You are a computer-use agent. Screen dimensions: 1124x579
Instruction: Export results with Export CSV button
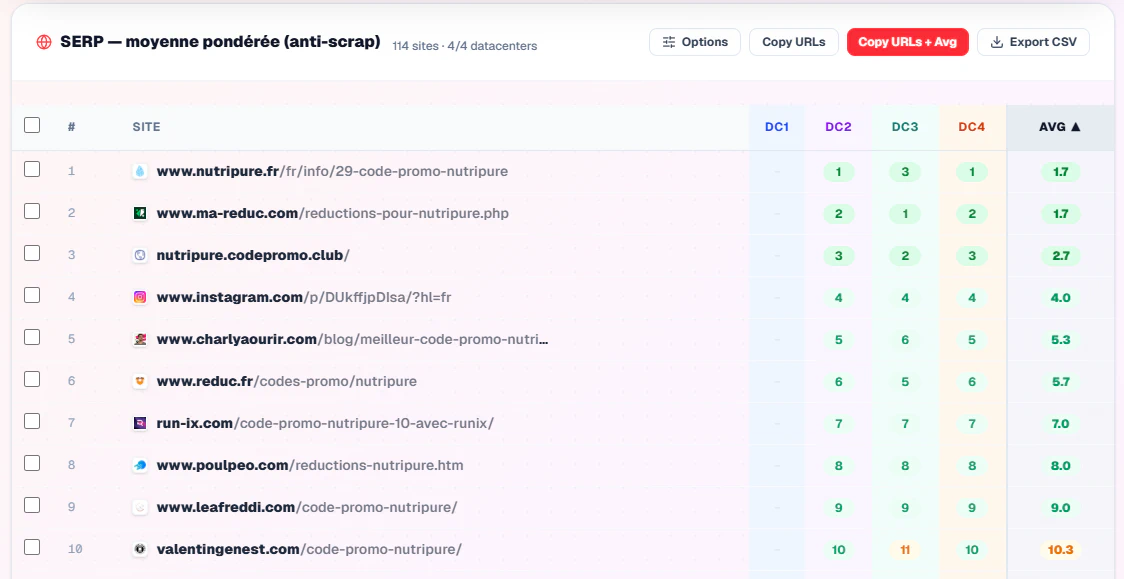[x=1033, y=42]
